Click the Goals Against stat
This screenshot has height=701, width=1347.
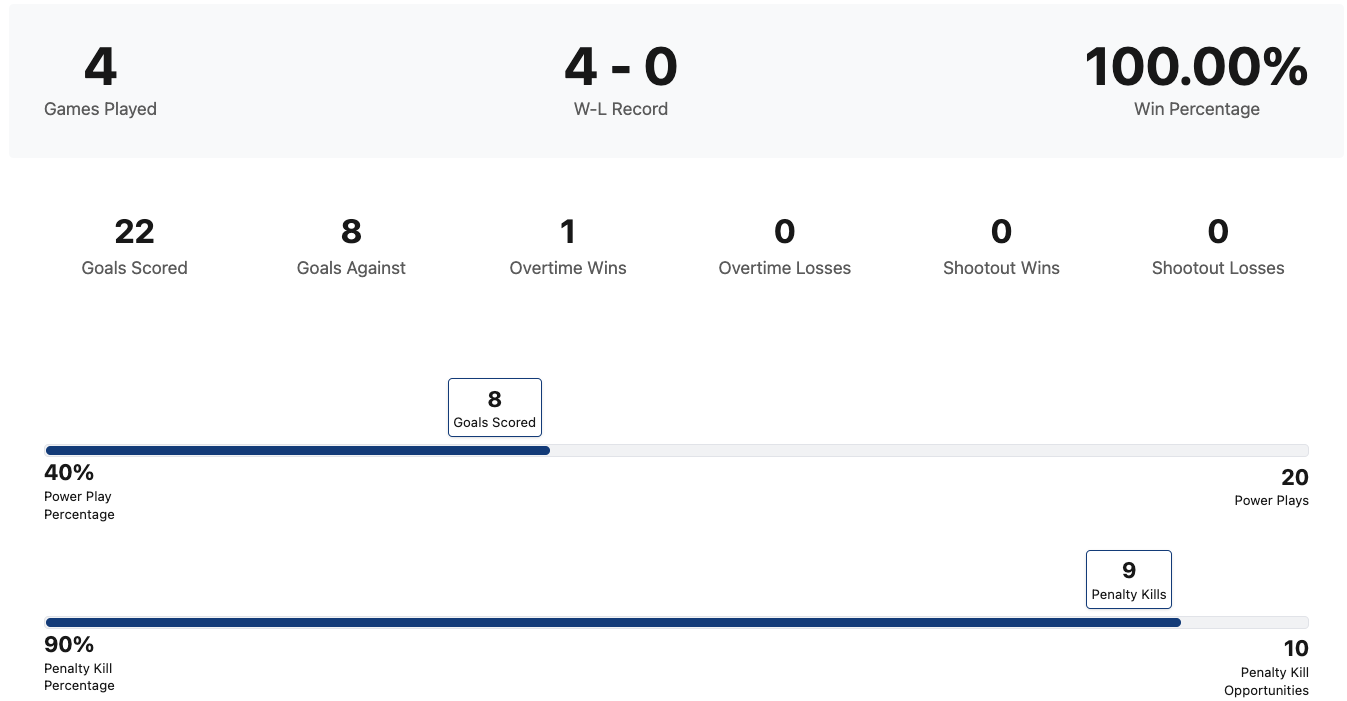(351, 246)
